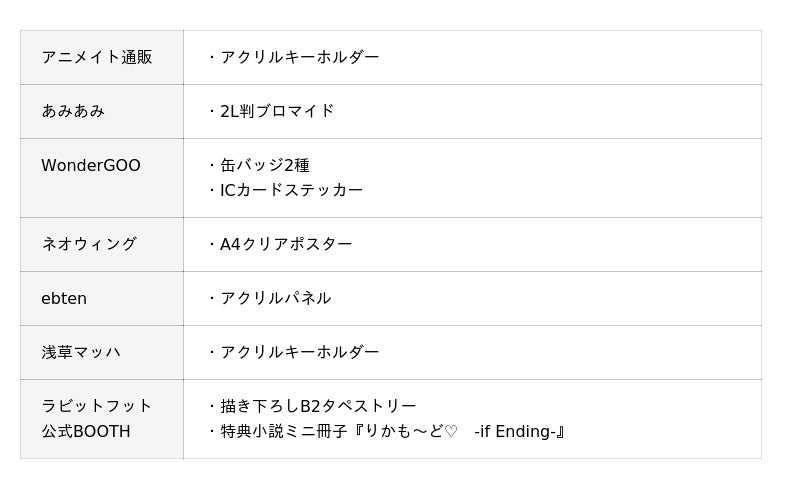Click the 描き下ろしB2タペストリー bonus entry
This screenshot has height=489, width=800.
318,406
